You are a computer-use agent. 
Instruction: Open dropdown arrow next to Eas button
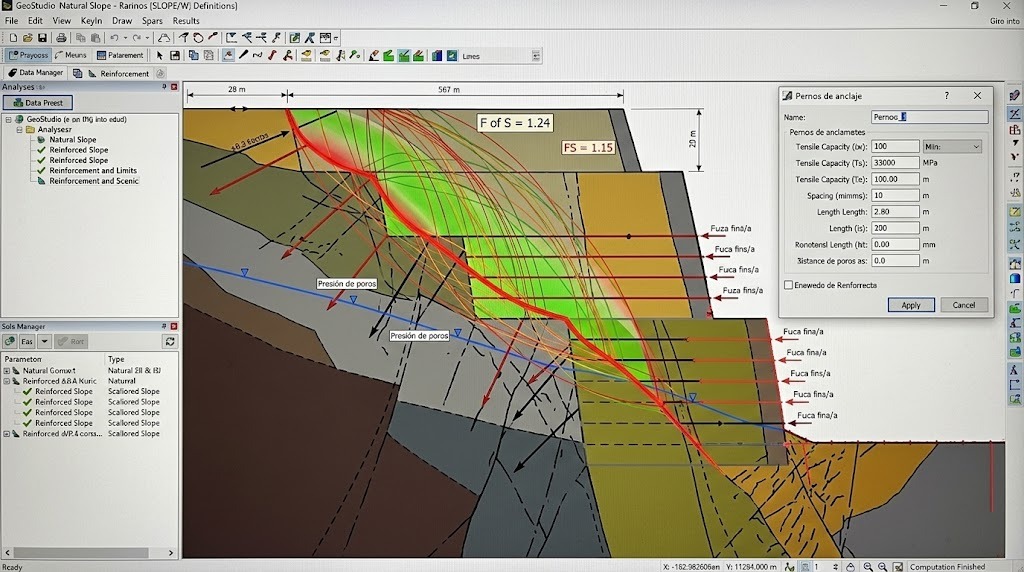(44, 341)
